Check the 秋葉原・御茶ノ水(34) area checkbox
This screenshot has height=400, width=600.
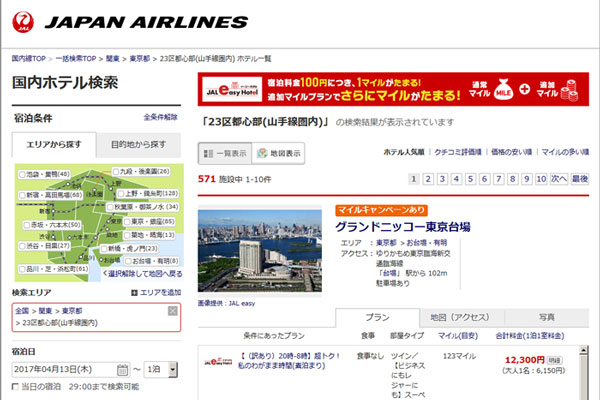pyautogui.click(x=110, y=207)
